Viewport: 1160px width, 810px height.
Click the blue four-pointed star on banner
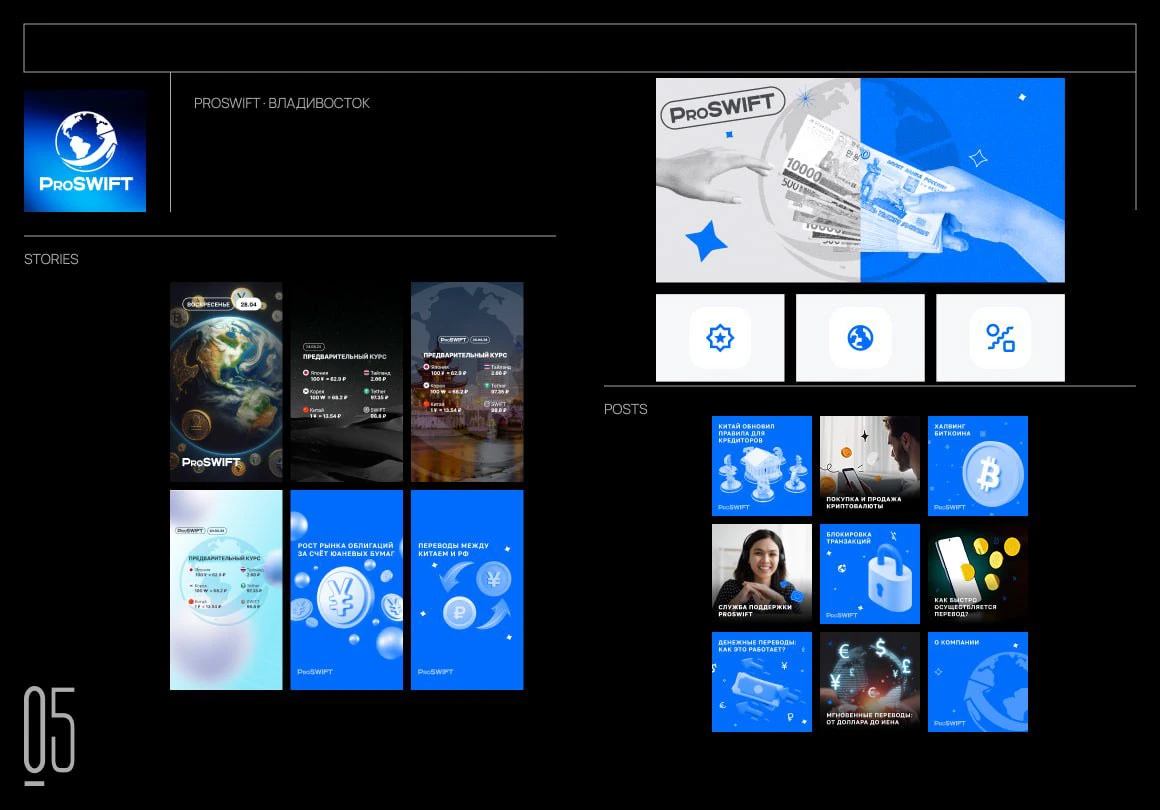(x=706, y=241)
